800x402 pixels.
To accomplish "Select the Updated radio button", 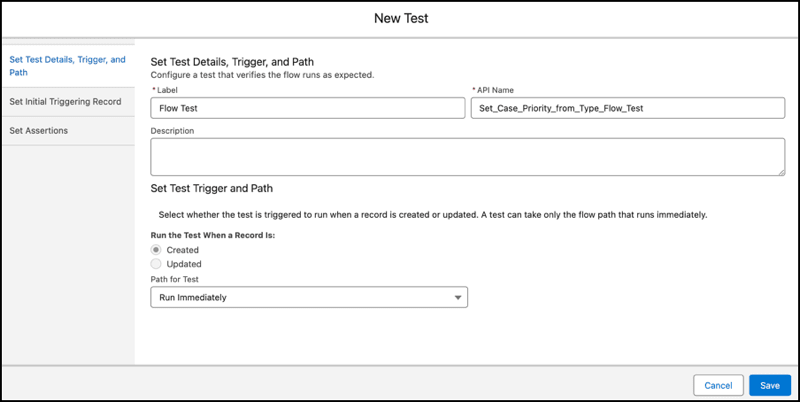I will [156, 264].
